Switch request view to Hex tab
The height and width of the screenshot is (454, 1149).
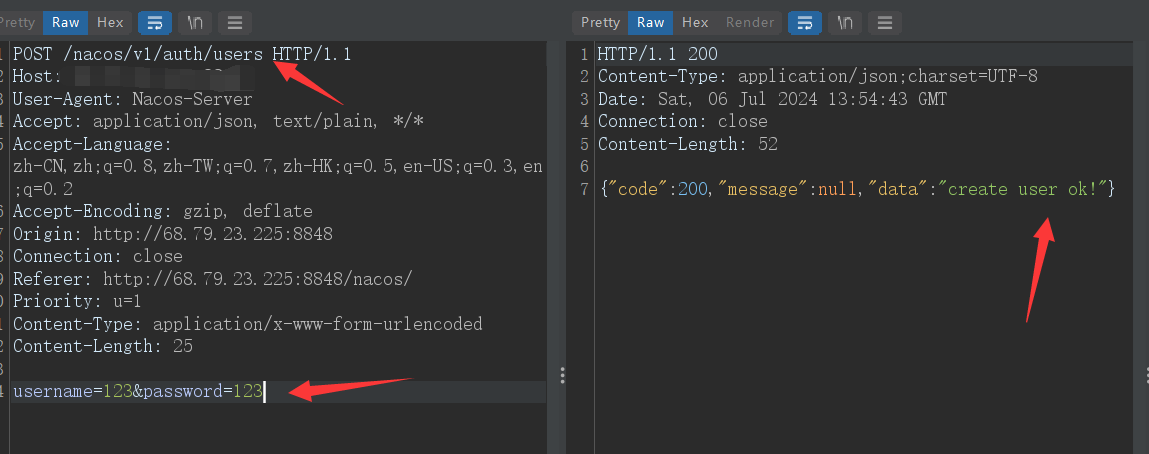111,23
